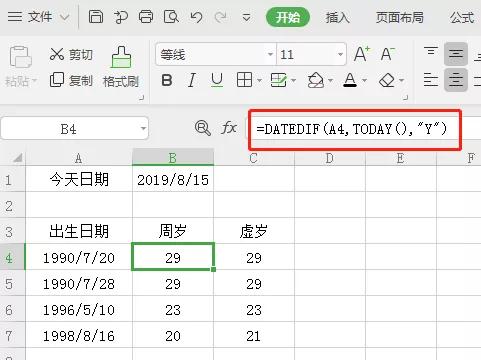This screenshot has width=481, height=360.
Task: Expand the Name Box dropdown arrow
Action: (x=143, y=128)
